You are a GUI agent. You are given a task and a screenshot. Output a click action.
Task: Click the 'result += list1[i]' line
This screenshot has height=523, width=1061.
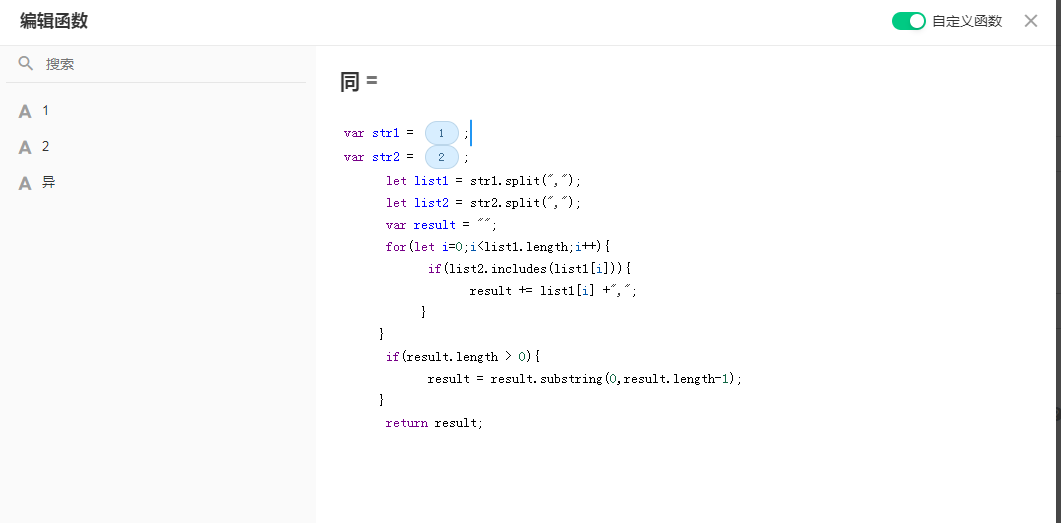(x=554, y=291)
